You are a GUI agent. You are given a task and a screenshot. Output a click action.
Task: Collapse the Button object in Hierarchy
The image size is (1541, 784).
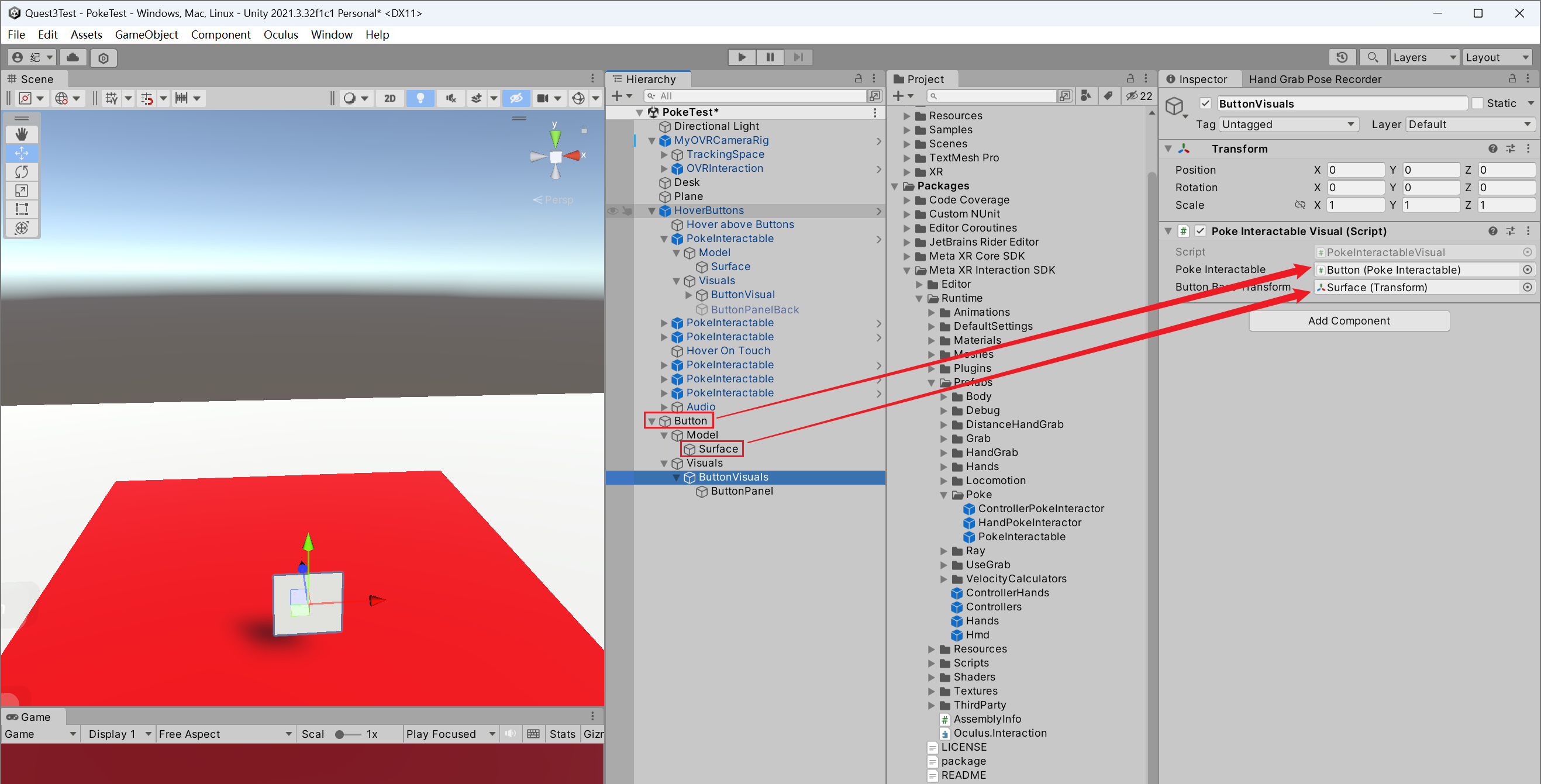651,421
